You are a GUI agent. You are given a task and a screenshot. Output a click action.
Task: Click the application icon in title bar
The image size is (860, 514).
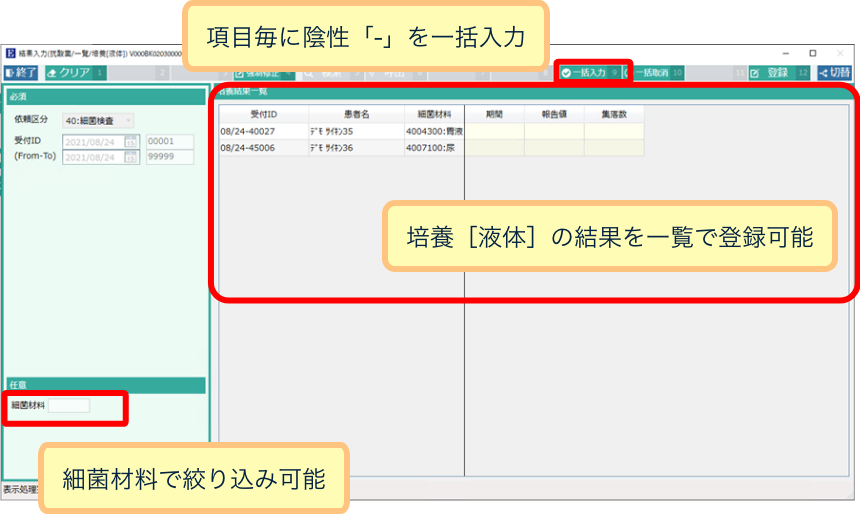tap(10, 52)
